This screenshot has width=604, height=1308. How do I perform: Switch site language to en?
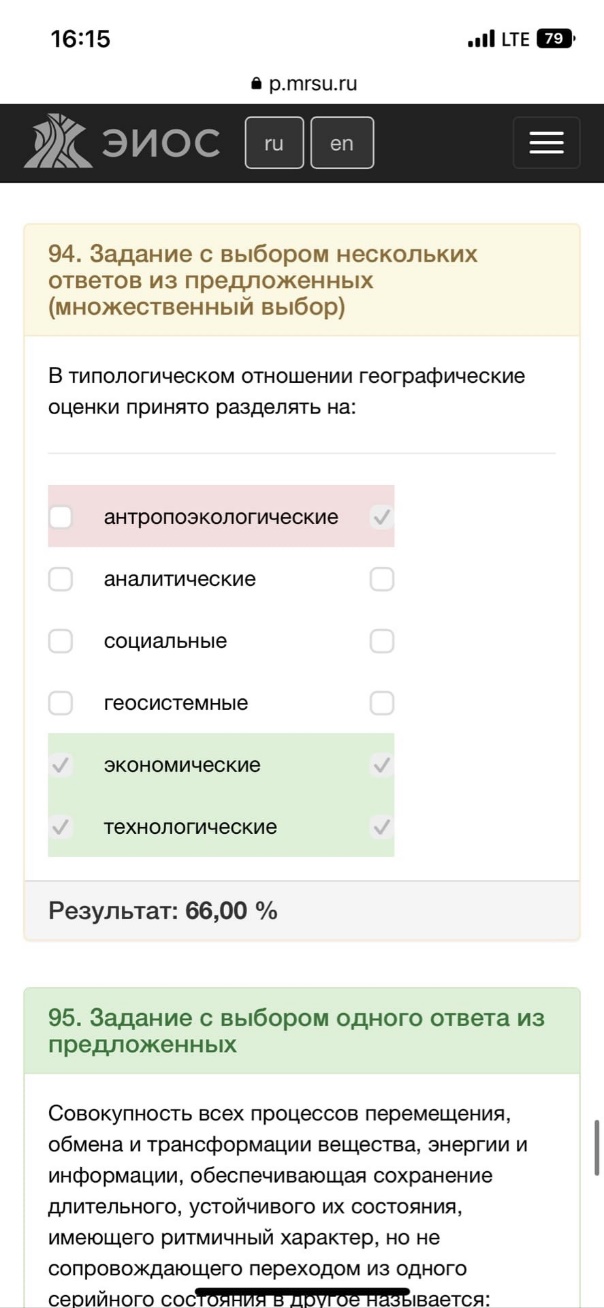(342, 143)
